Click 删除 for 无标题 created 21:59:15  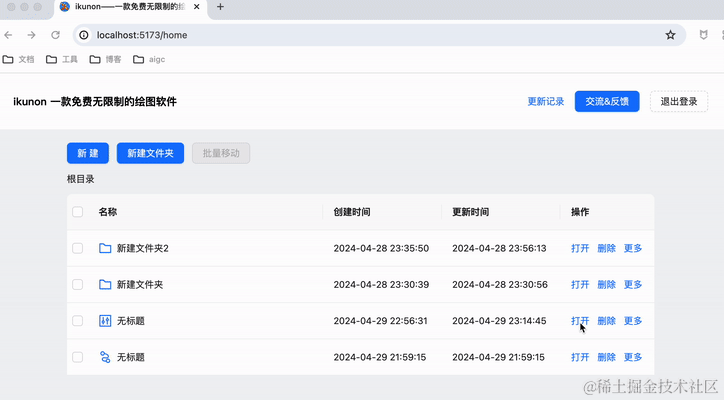pyautogui.click(x=607, y=357)
